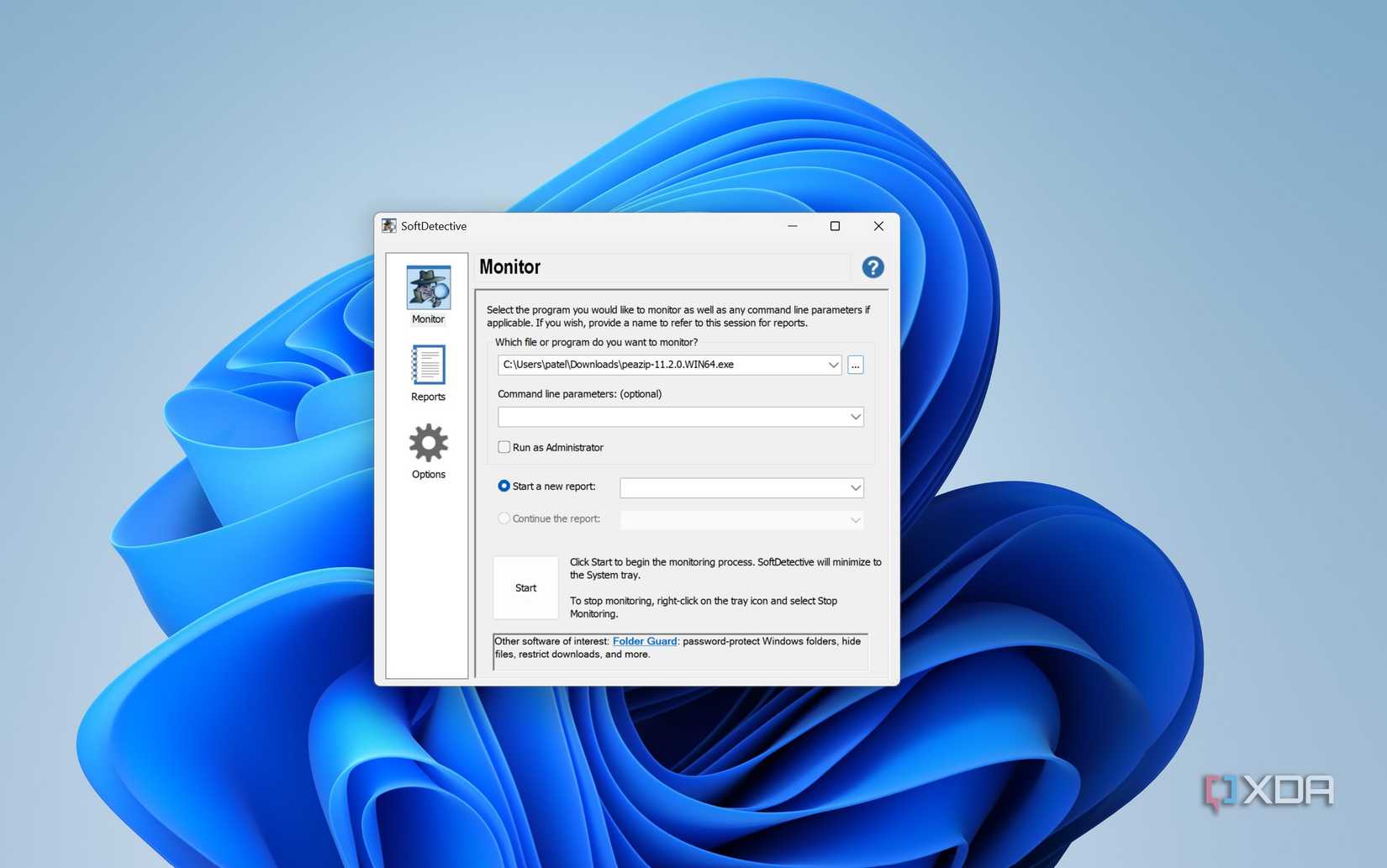Click the 'SoftDetective' window title text

coord(434,226)
